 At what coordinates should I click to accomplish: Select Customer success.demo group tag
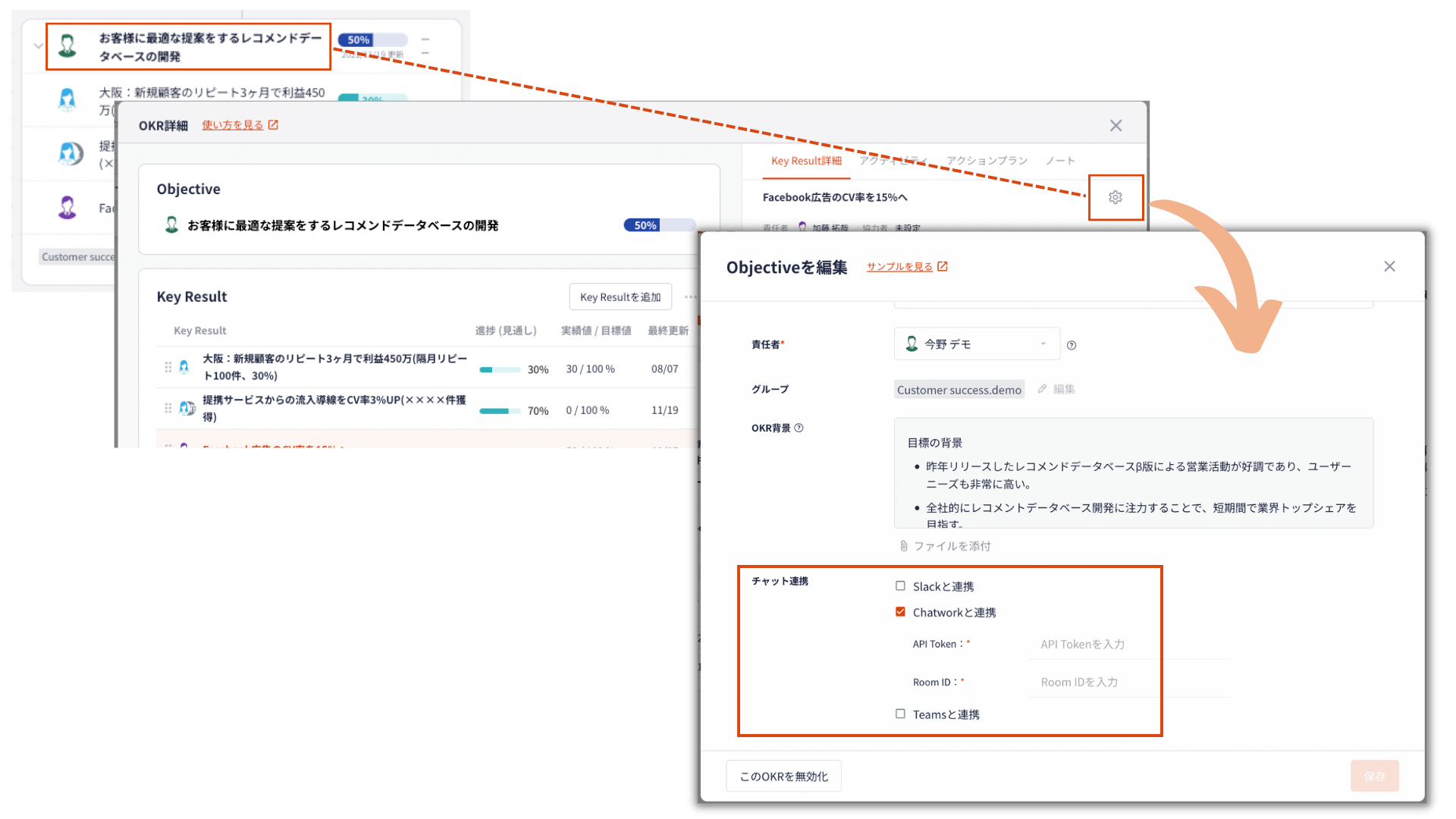[x=959, y=390]
